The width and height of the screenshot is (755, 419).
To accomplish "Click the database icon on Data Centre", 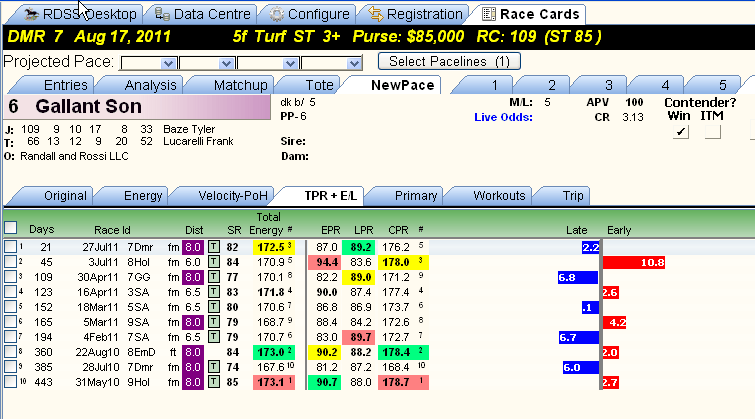I will coord(162,15).
